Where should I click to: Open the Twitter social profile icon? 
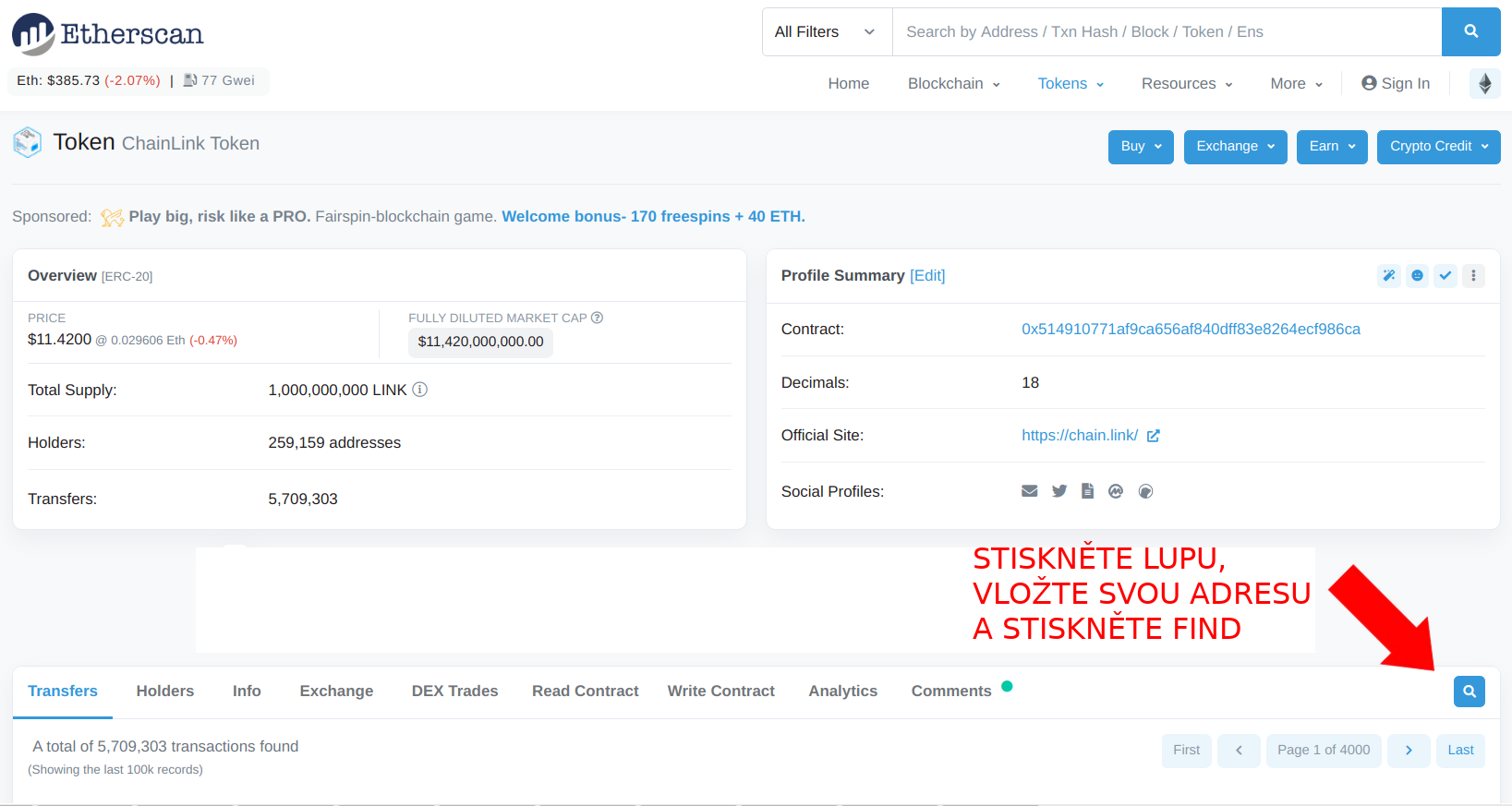tap(1059, 491)
